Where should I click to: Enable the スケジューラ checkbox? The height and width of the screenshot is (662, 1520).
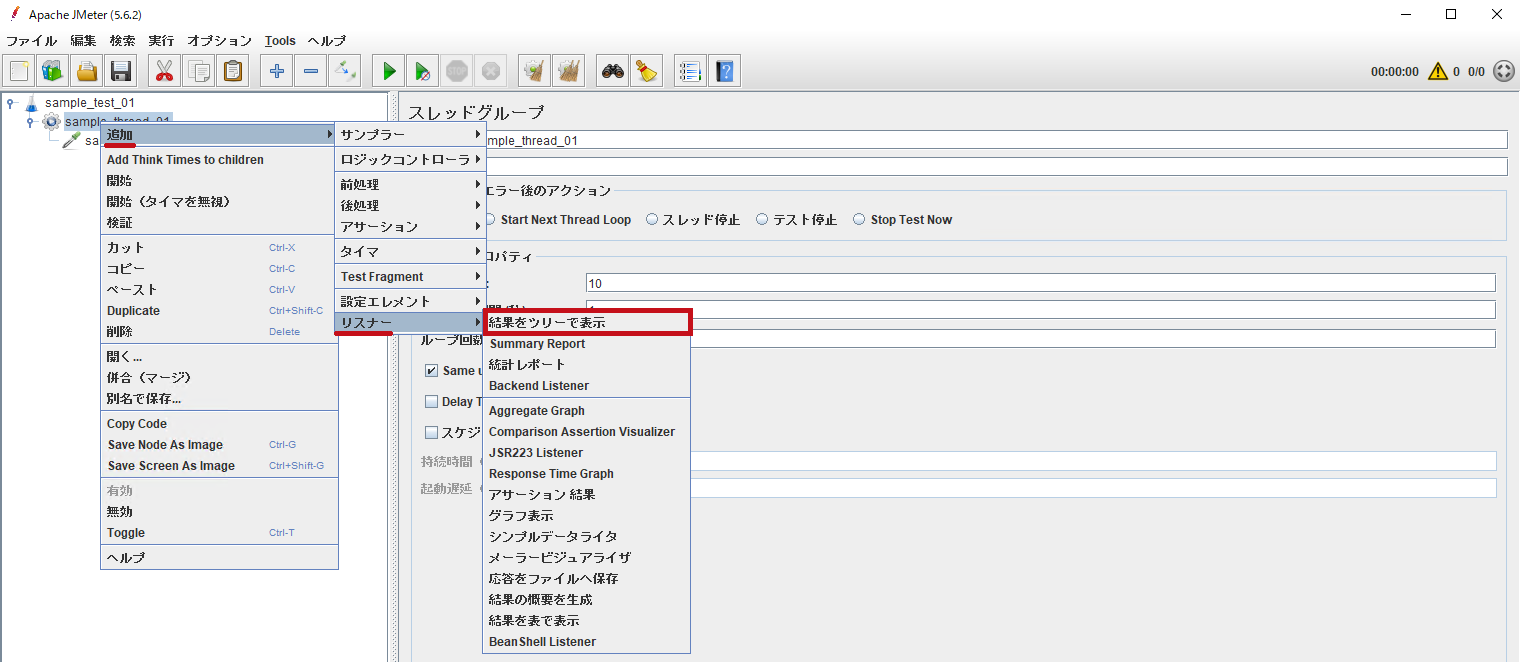(x=432, y=432)
